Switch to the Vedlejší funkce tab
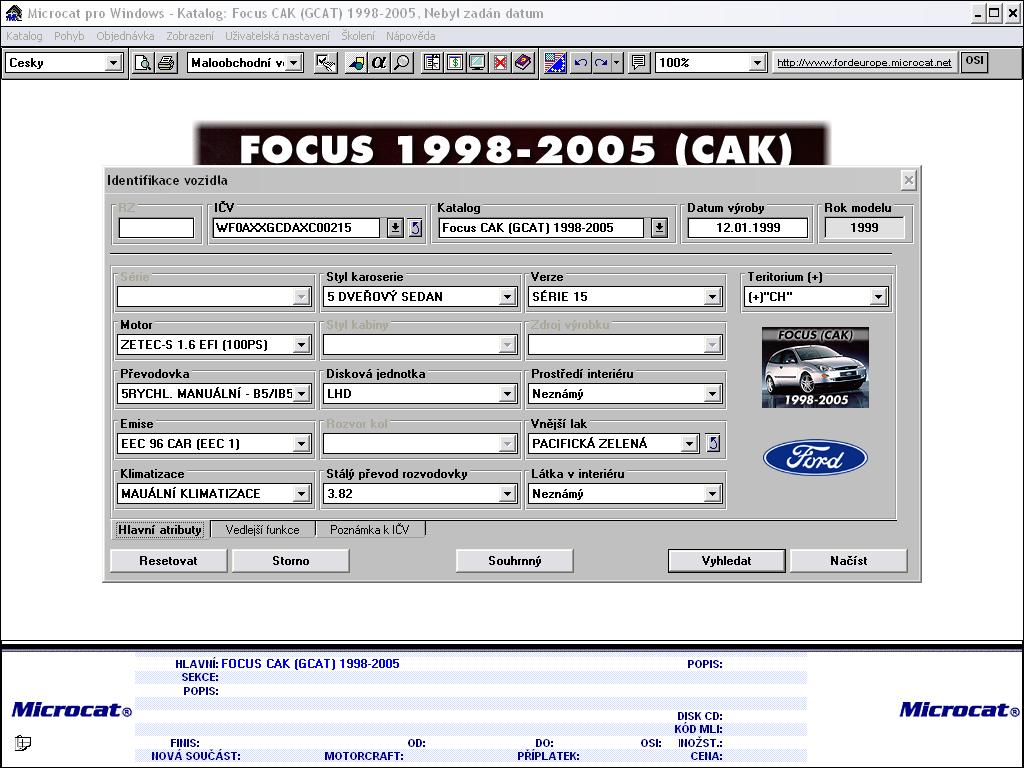The image size is (1024, 768). (262, 530)
